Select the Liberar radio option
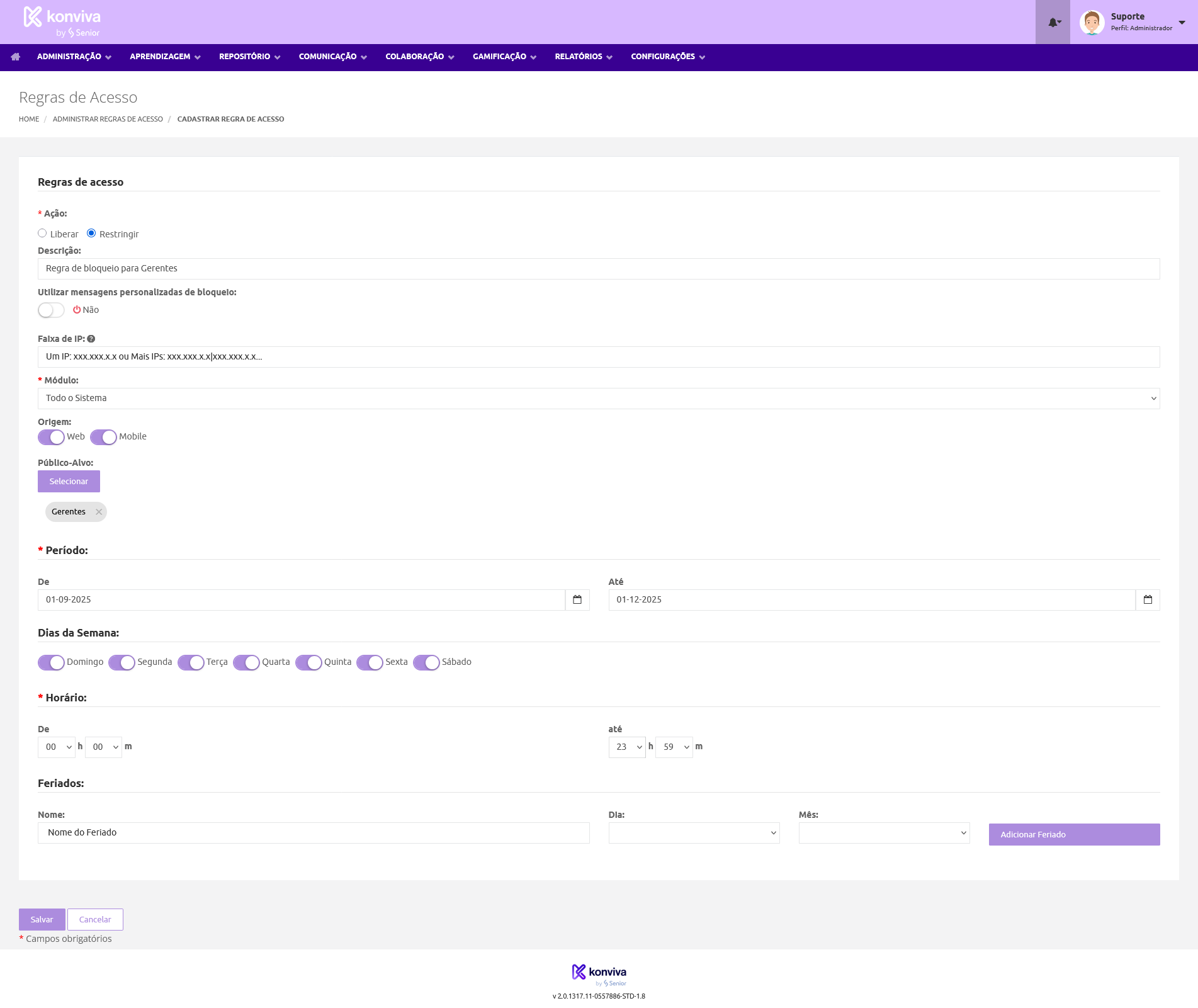1198x1008 pixels. pyautogui.click(x=42, y=234)
